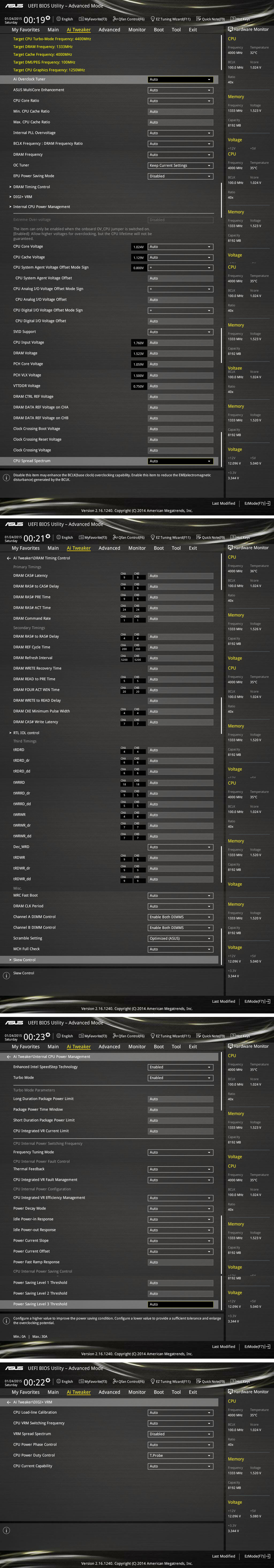
Task: Open Qfan Control(F6) on the Internal CPU Power Management screen
Action: (128, 1036)
